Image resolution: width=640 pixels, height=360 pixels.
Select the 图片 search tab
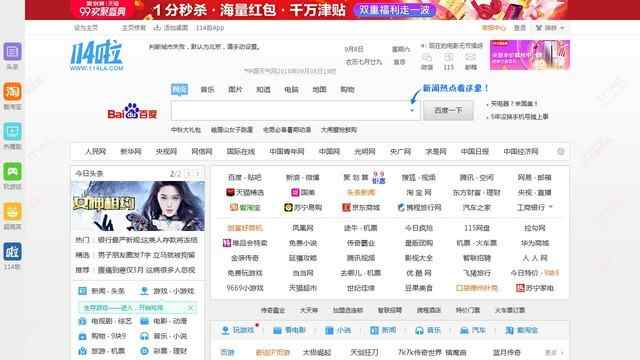tap(236, 89)
